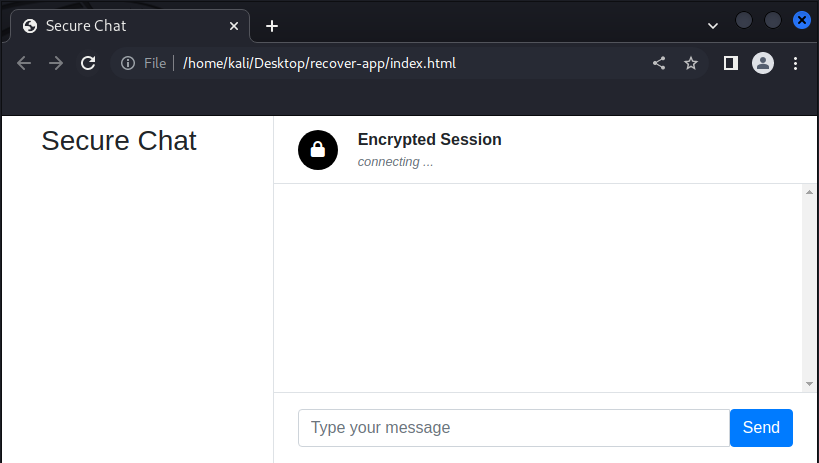
Task: Open a new browser tab
Action: pos(272,26)
